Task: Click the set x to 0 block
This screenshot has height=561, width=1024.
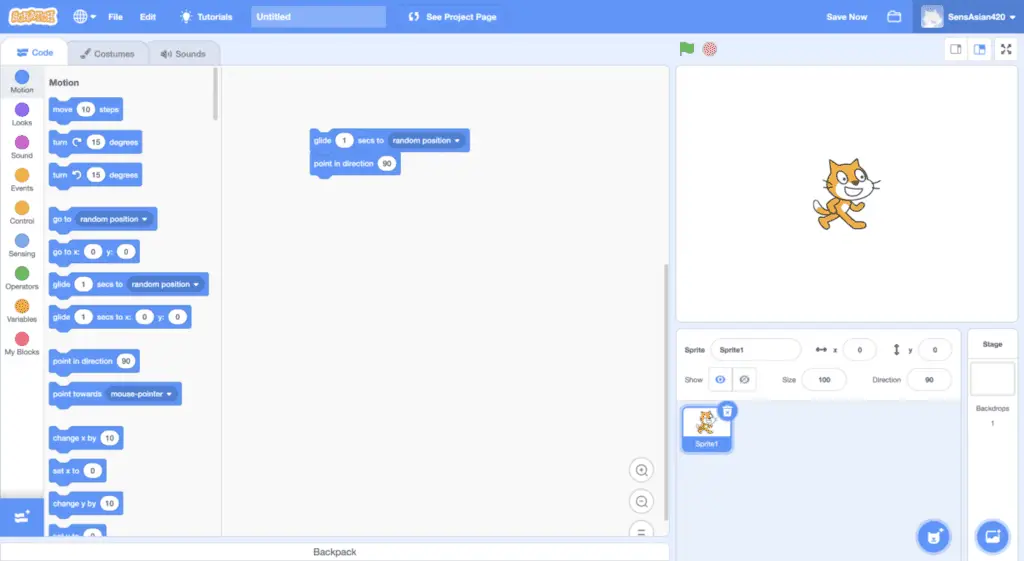Action: click(x=78, y=471)
